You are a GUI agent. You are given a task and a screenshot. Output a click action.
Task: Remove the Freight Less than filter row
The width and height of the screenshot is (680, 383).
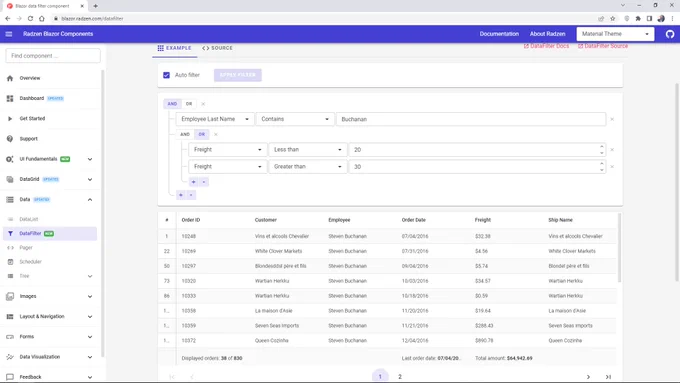[x=612, y=150]
